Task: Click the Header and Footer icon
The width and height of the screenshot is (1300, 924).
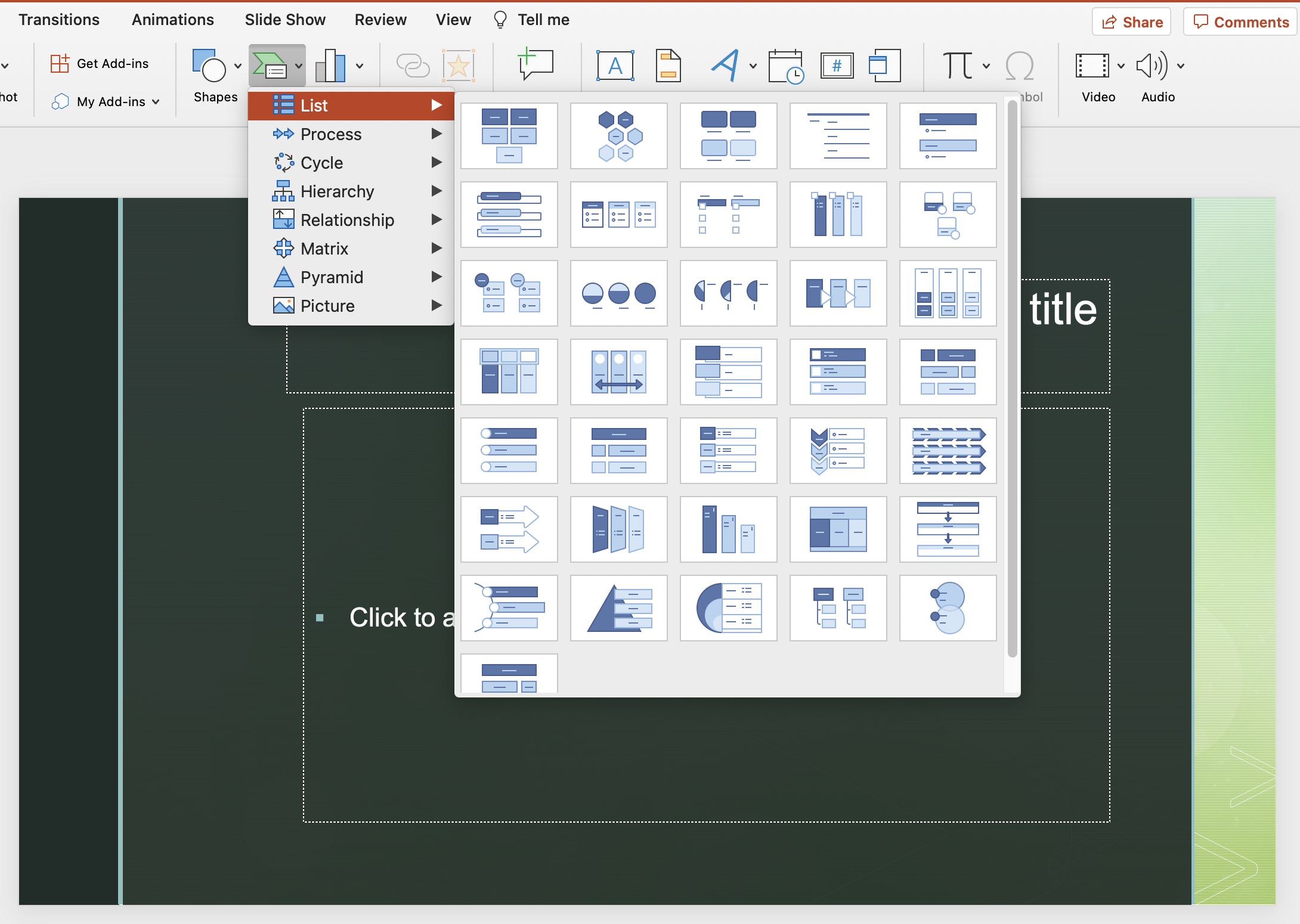Action: 668,66
